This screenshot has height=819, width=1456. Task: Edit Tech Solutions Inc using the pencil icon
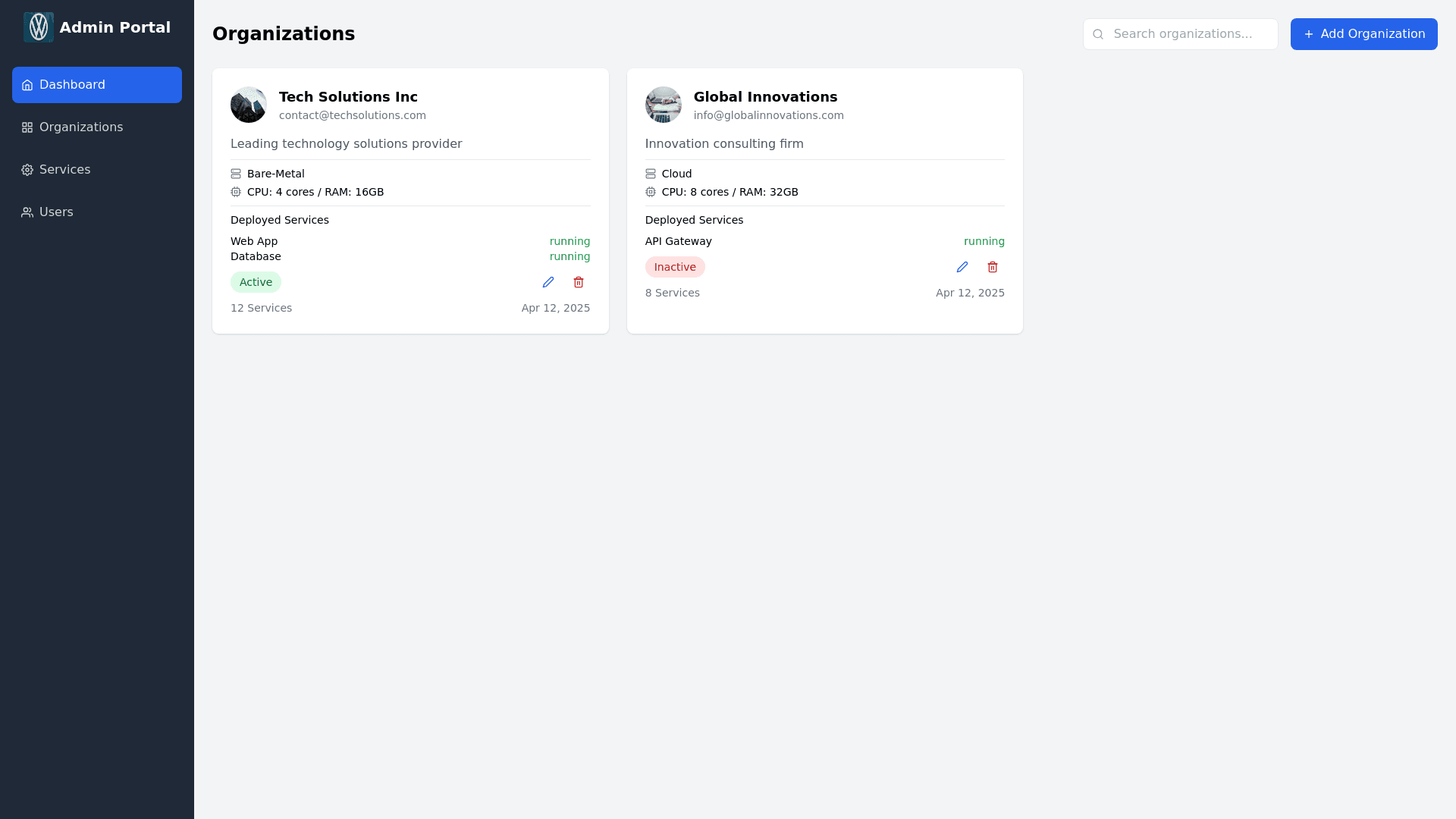(x=548, y=282)
